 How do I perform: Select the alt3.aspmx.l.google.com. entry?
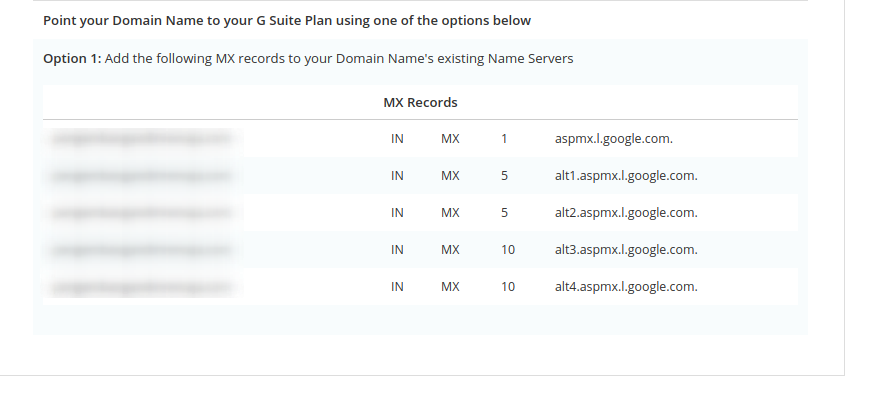626,250
